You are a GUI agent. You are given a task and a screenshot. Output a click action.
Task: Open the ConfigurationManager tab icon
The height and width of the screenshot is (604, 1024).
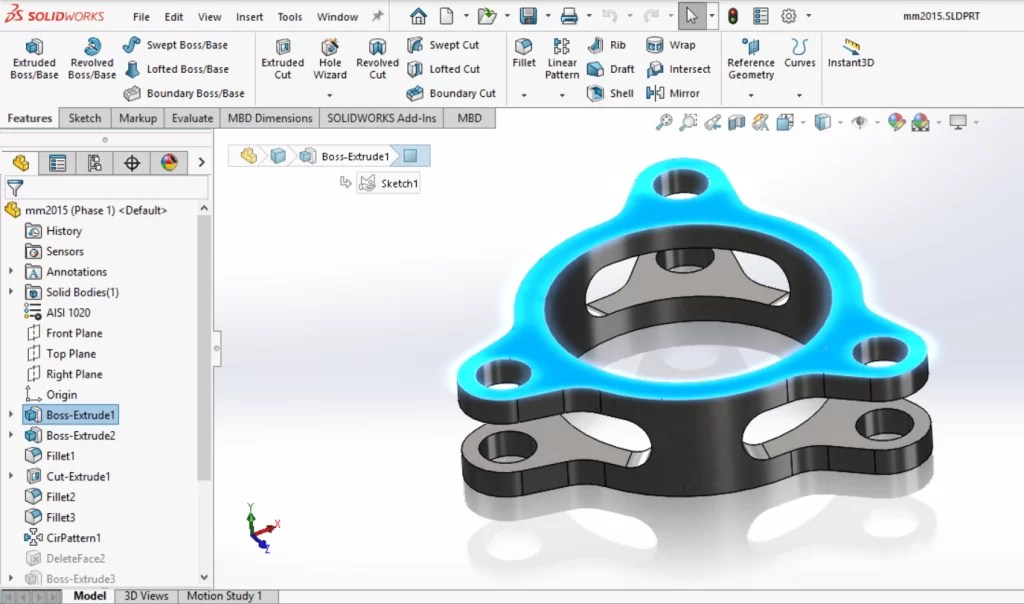pyautogui.click(x=95, y=163)
